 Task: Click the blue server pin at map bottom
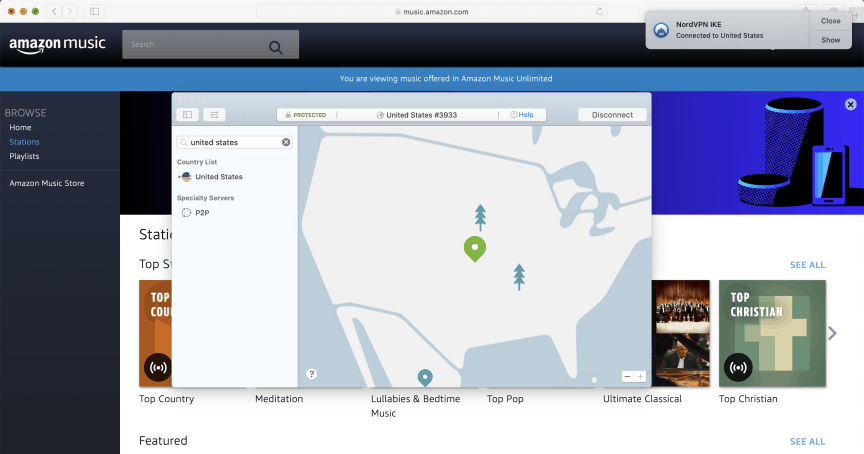coord(425,376)
